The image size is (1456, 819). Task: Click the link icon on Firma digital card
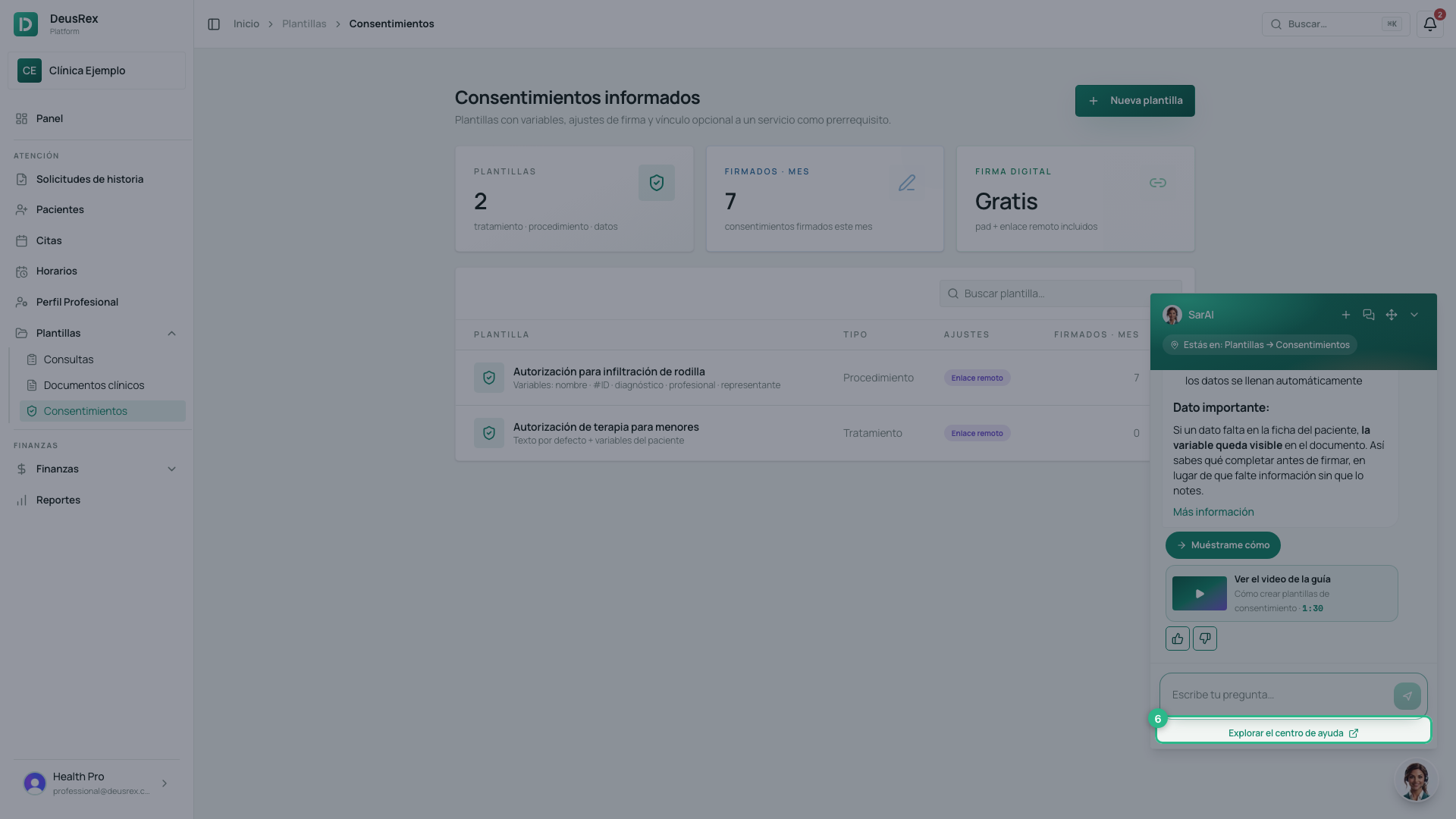(1158, 183)
